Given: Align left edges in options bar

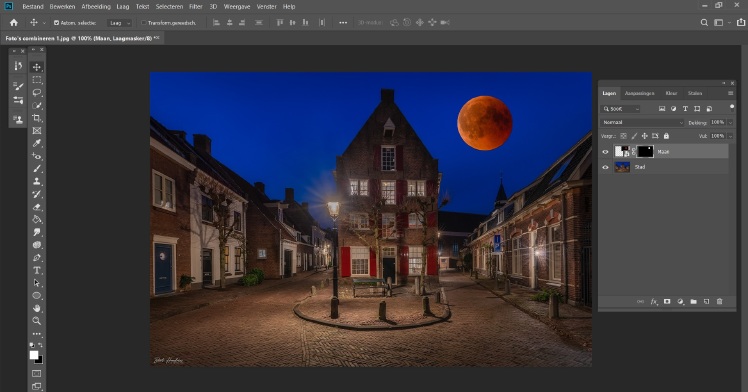Looking at the screenshot, I should tap(216, 22).
